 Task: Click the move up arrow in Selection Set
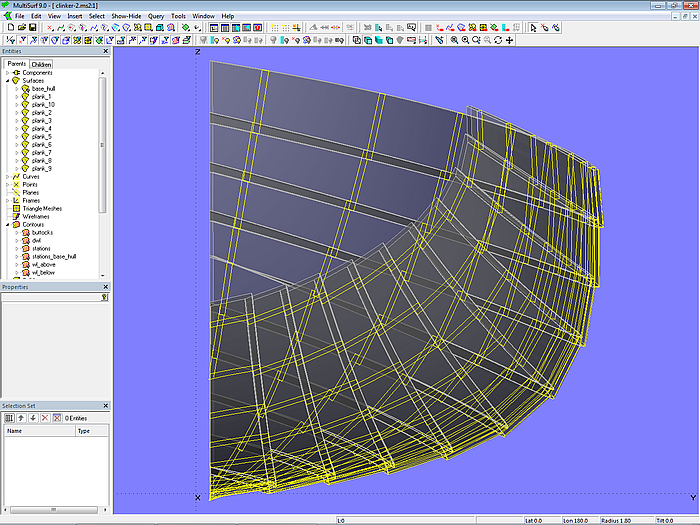(x=20, y=417)
